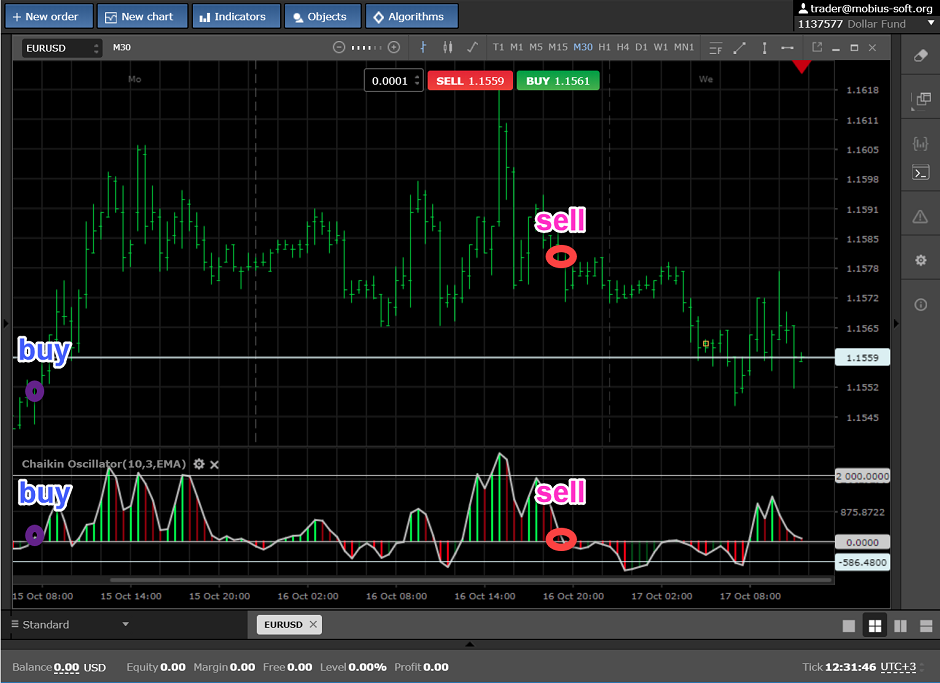The width and height of the screenshot is (940, 683).
Task: Select bar chart type icon
Action: tap(423, 47)
